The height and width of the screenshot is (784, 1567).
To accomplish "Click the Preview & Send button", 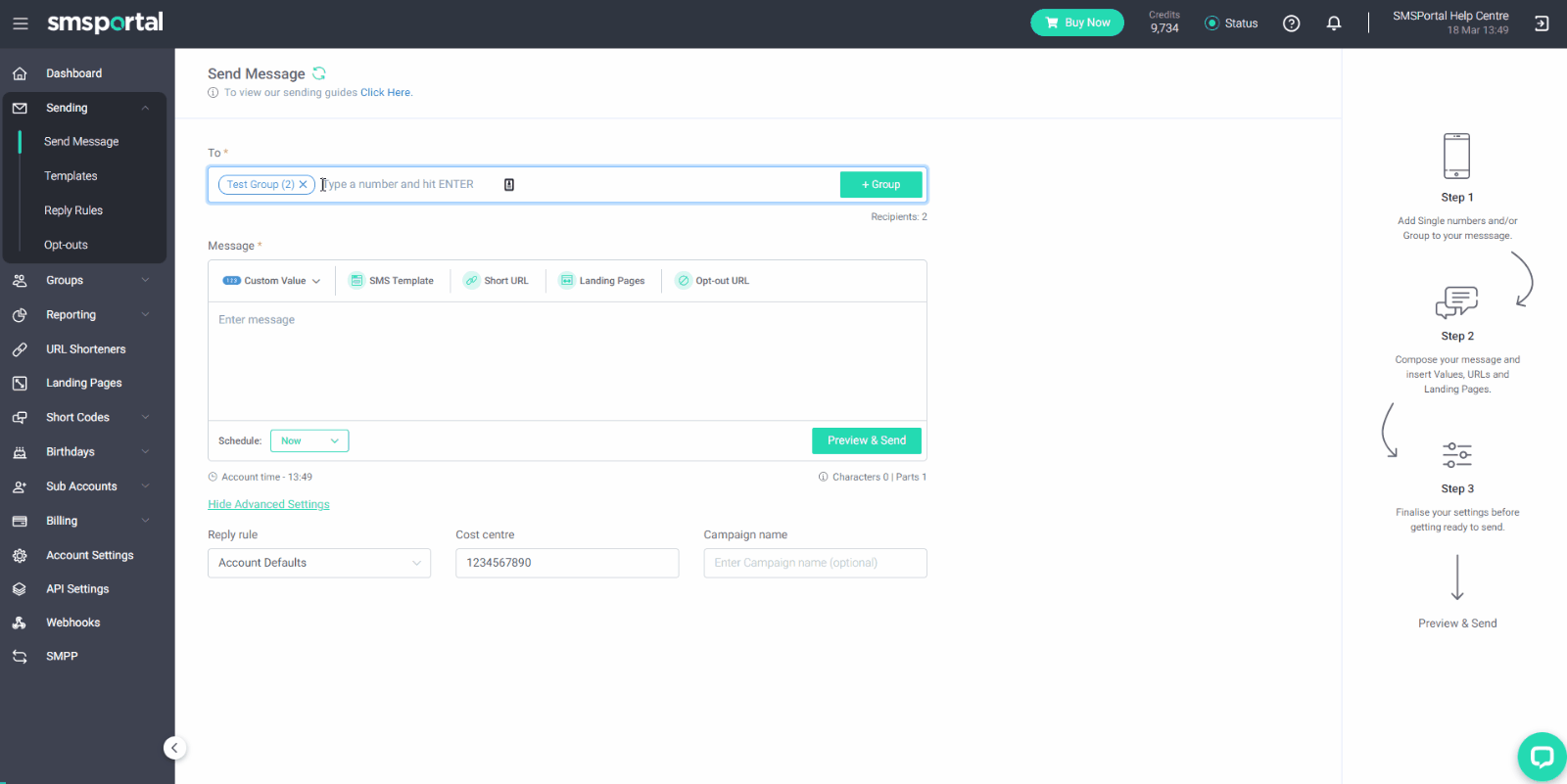I will click(x=867, y=440).
